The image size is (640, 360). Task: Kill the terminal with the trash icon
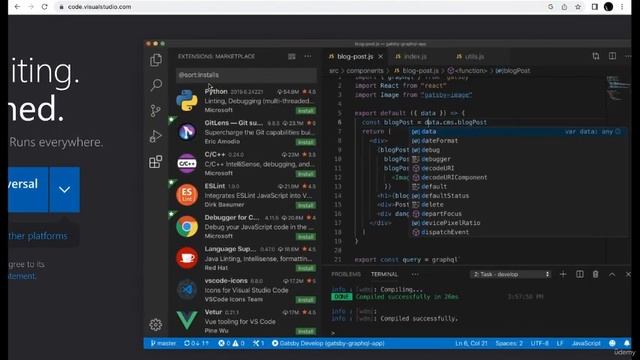point(596,274)
